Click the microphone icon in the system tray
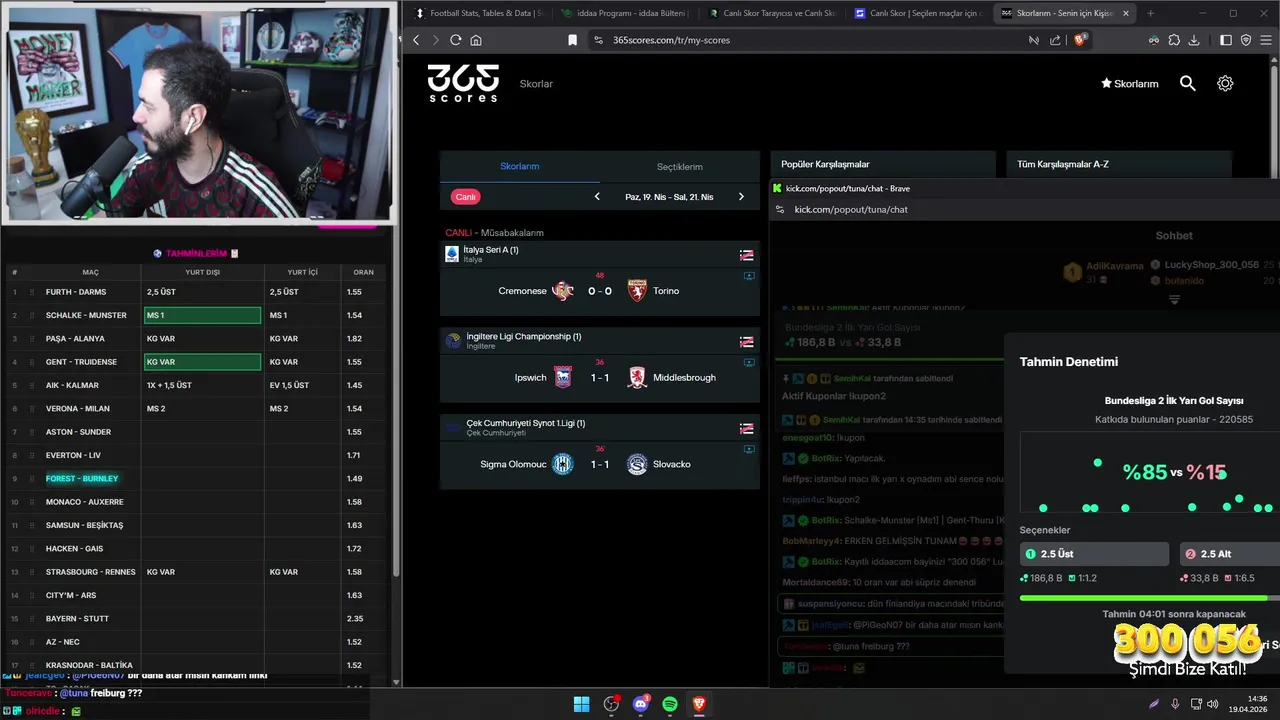 [1175, 704]
